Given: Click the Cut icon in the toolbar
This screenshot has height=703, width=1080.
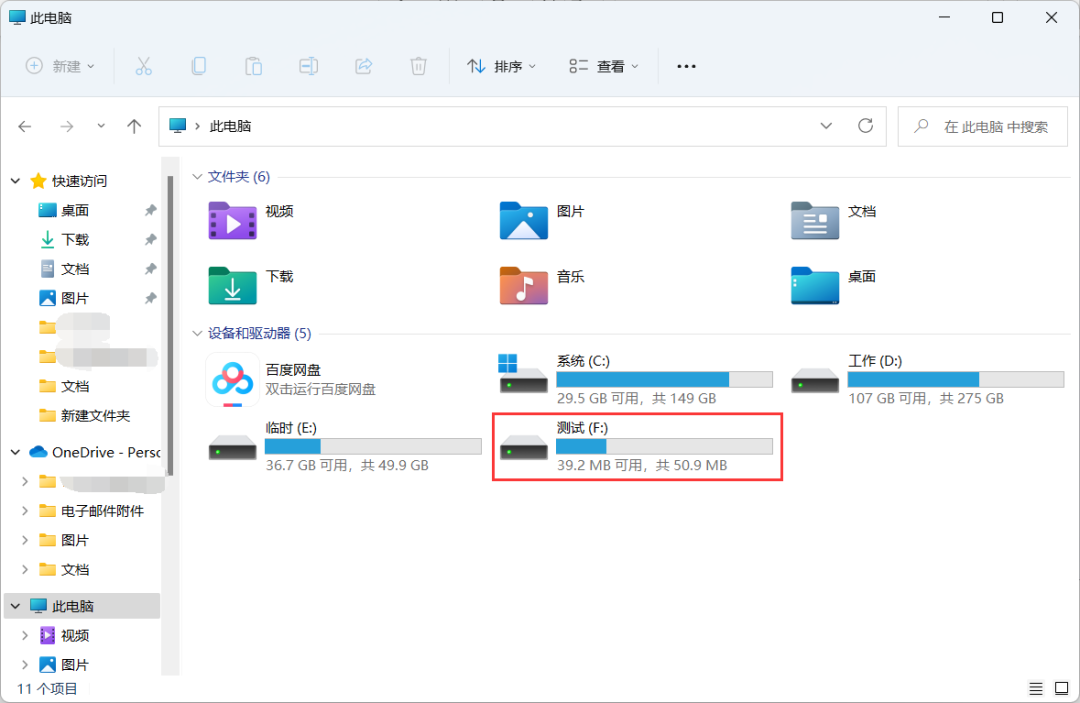Looking at the screenshot, I should tap(143, 66).
